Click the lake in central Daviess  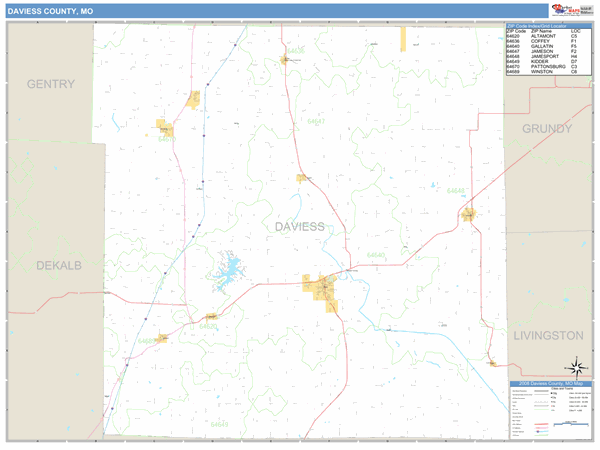click(x=229, y=269)
